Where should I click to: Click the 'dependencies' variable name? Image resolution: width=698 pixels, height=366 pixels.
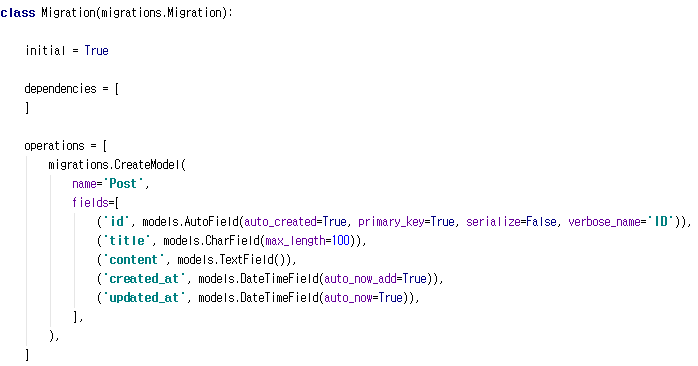[61, 89]
